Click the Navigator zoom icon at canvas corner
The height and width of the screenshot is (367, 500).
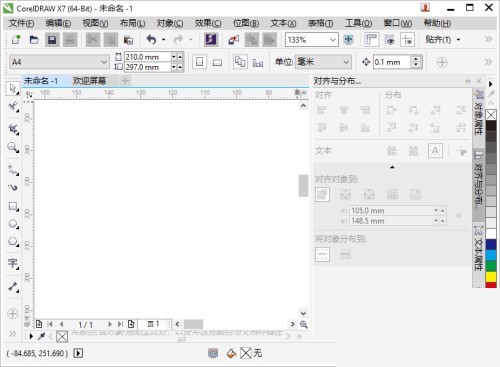point(304,324)
